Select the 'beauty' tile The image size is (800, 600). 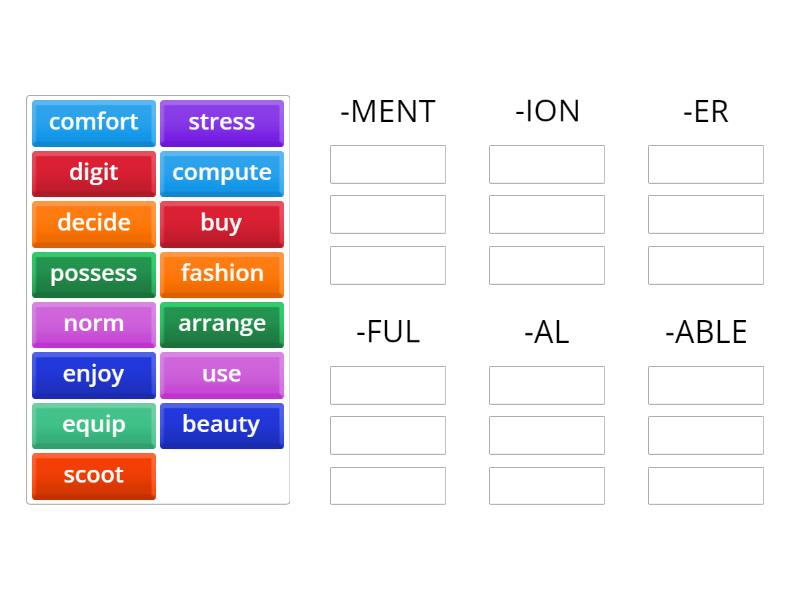point(222,425)
